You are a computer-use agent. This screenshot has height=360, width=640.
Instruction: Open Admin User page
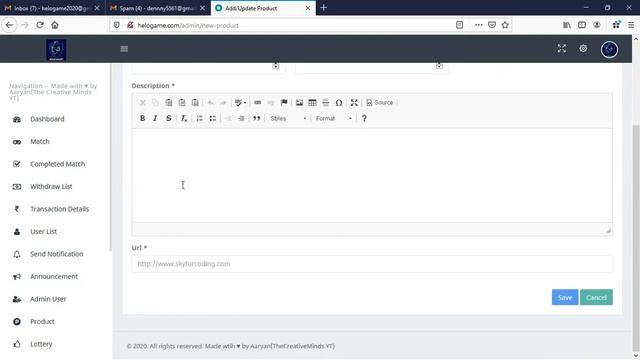click(48, 299)
